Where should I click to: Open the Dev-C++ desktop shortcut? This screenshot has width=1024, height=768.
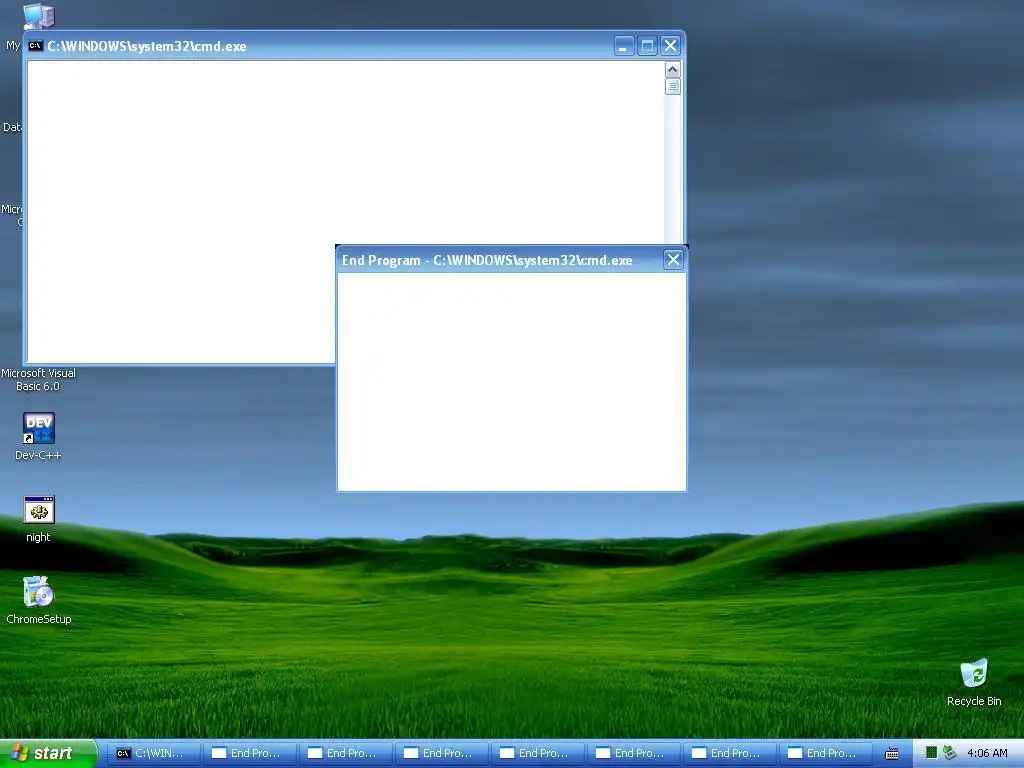(x=39, y=428)
